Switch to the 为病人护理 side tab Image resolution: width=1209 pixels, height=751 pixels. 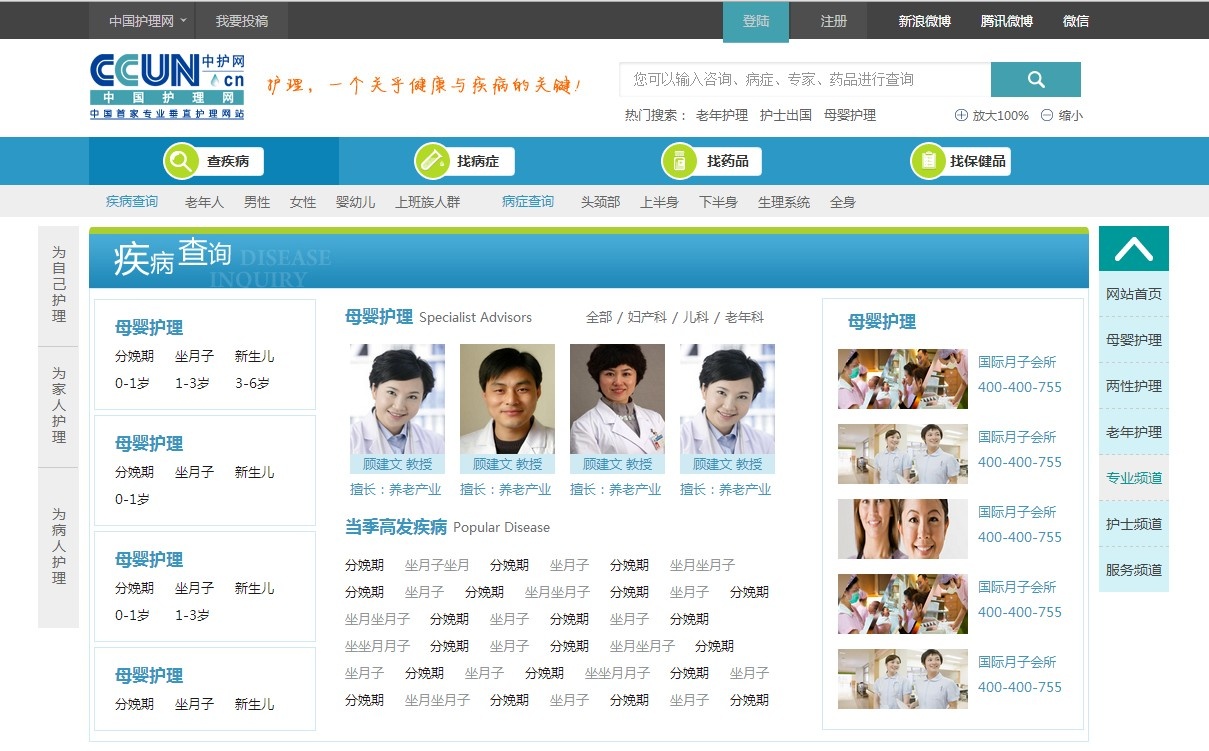(58, 547)
